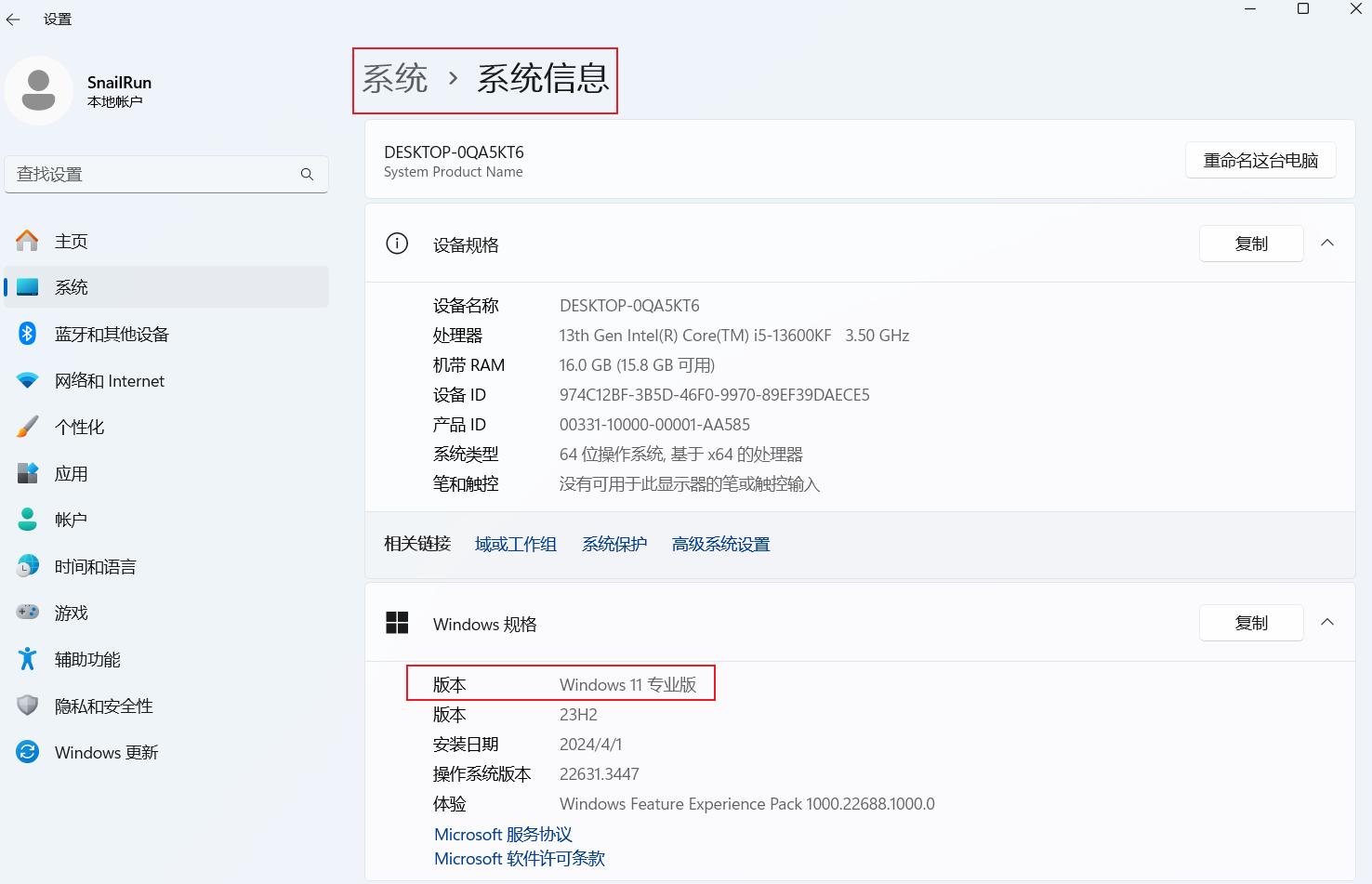Open the Microsoft 软件许可条款 link
1372x884 pixels.
[x=520, y=859]
